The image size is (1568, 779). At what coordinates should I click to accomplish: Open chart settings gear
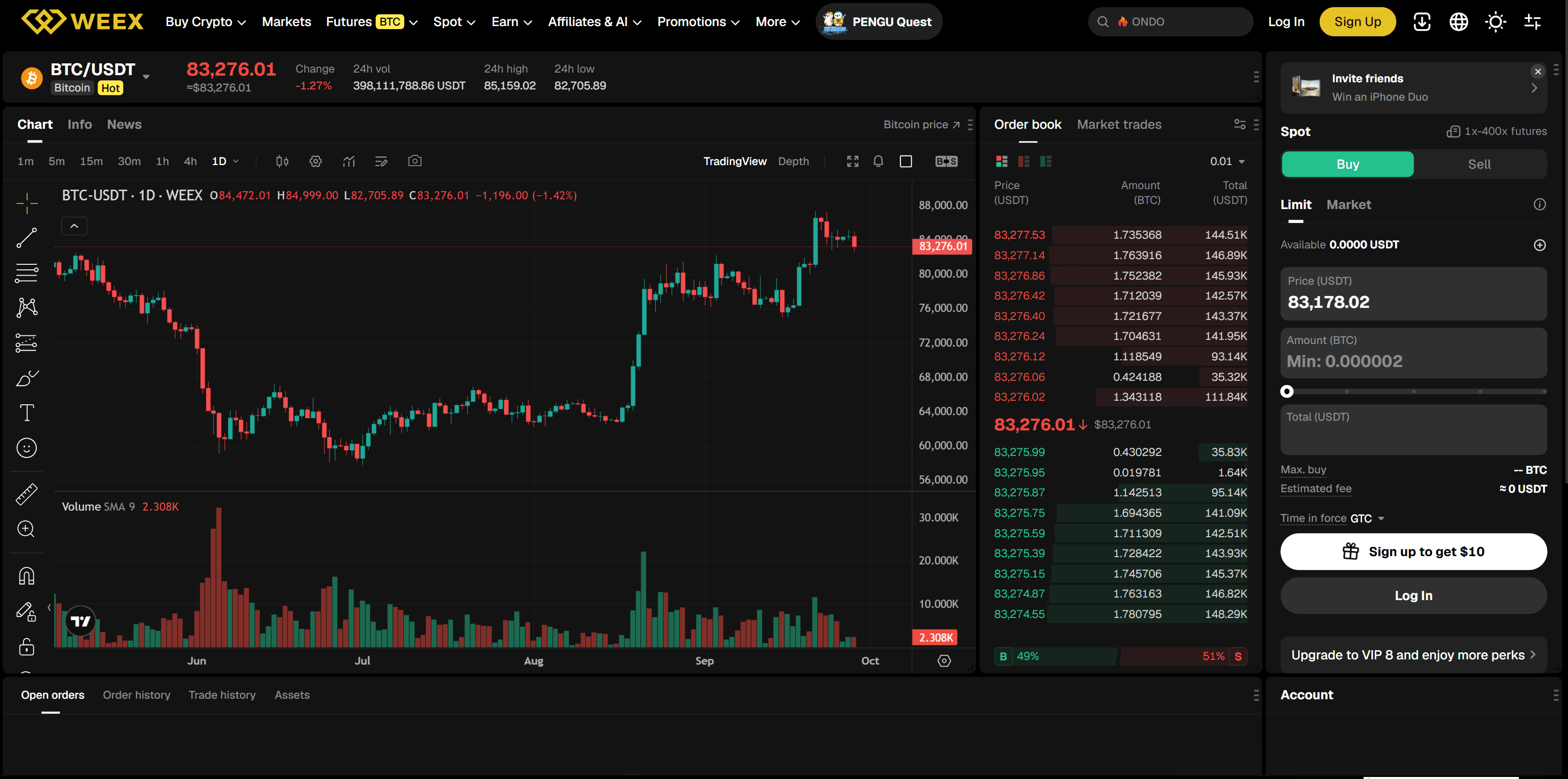coord(315,162)
